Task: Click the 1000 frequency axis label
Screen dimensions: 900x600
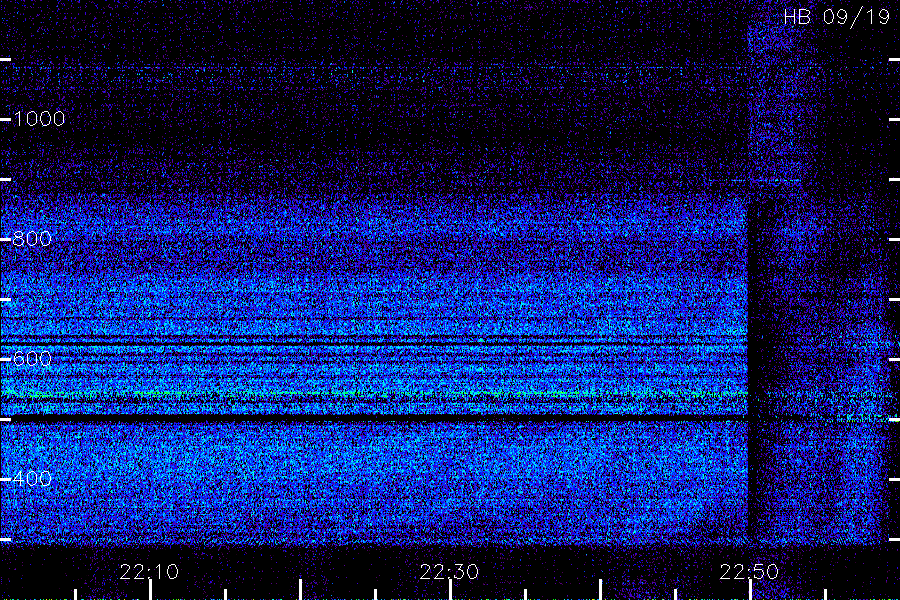Action: coord(39,119)
